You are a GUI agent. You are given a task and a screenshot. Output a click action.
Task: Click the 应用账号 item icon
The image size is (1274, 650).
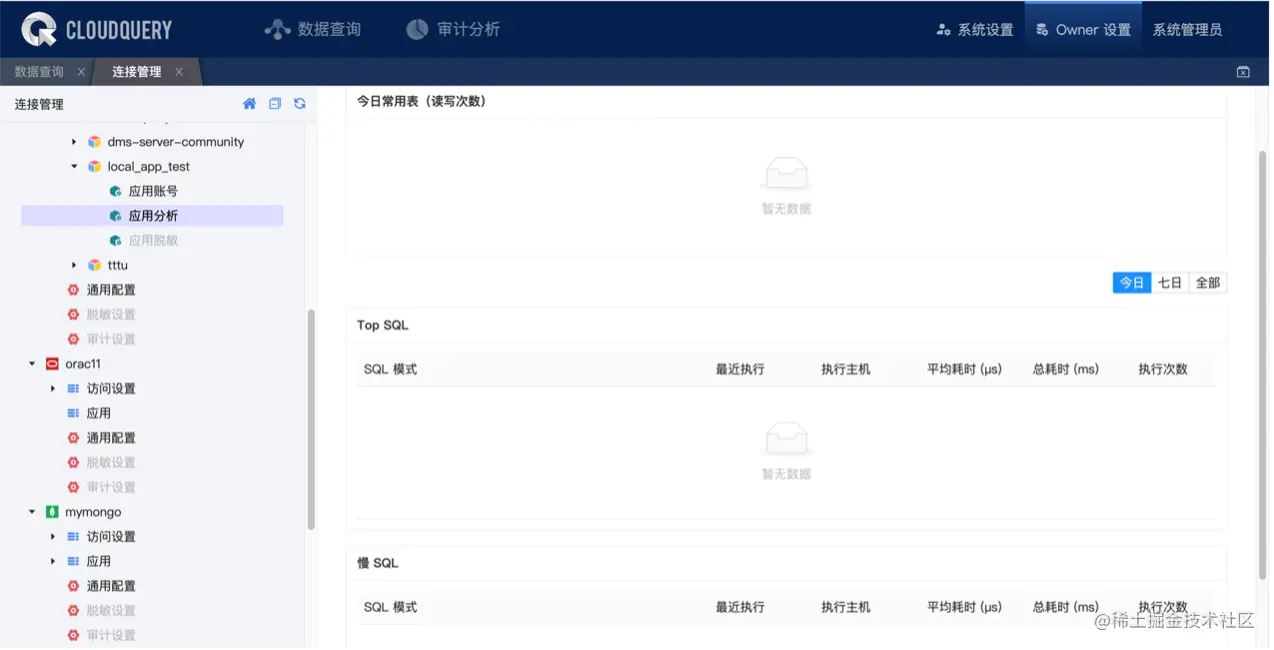click(x=116, y=191)
